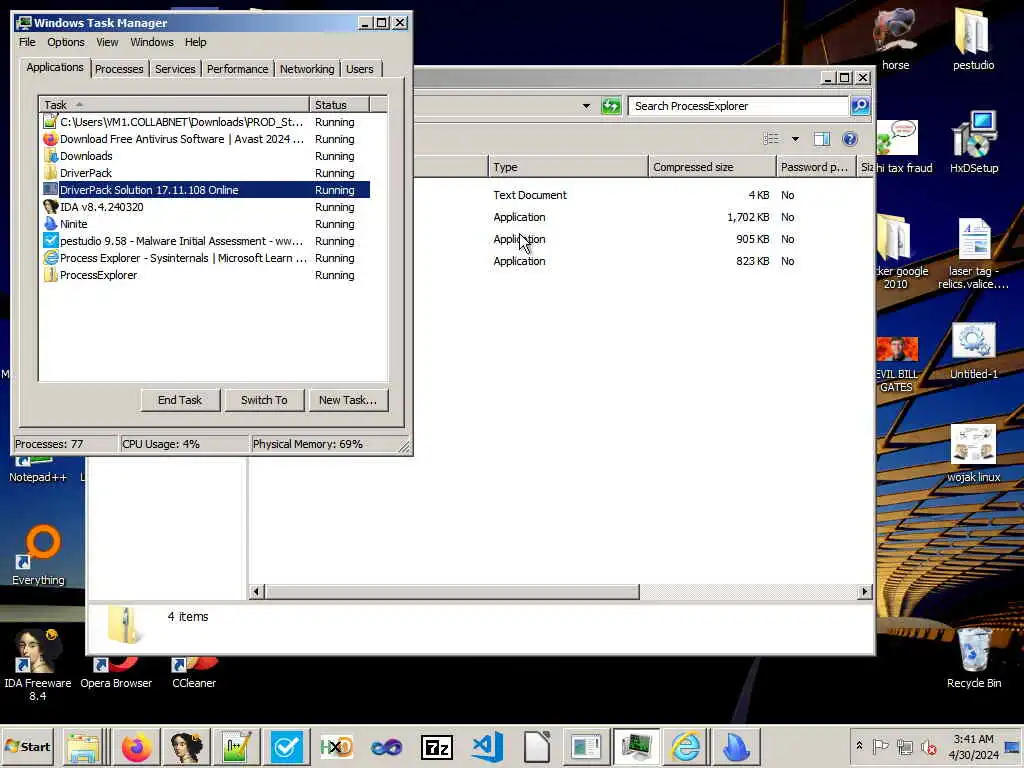Image resolution: width=1024 pixels, height=768 pixels.
Task: Open the File menu in Task Manager
Action: coord(27,42)
